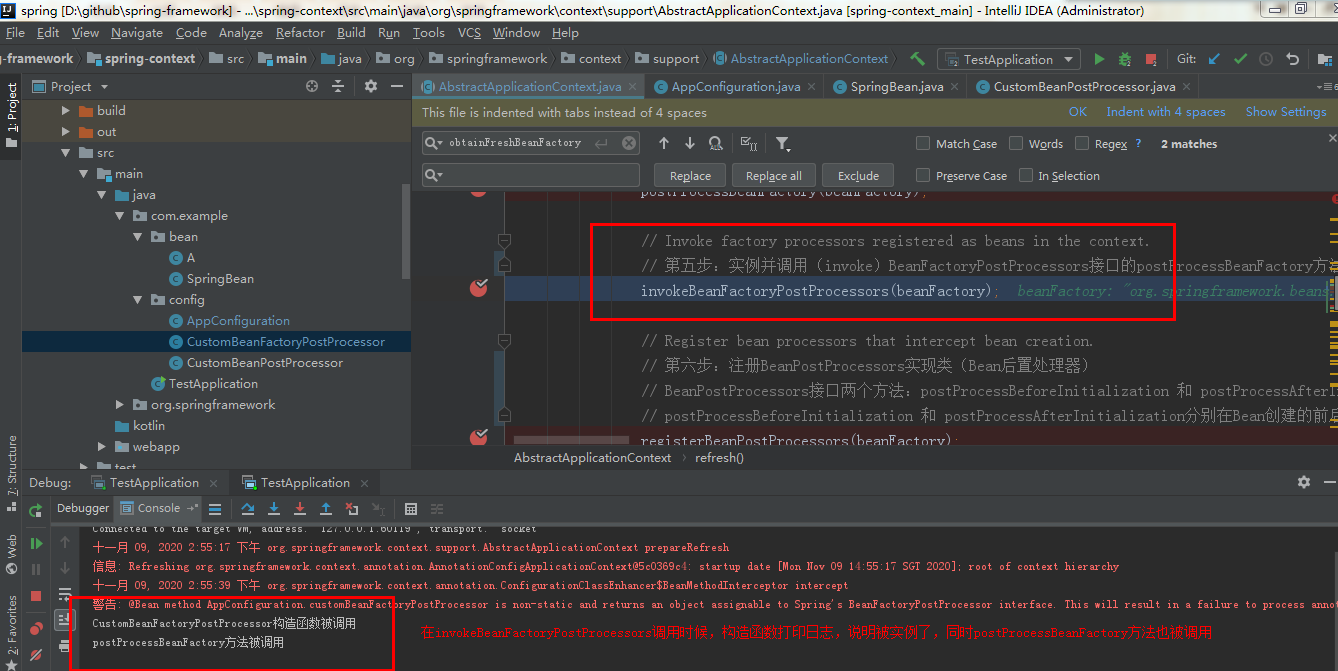1338x671 pixels.
Task: Open the Navigate menu
Action: point(136,32)
